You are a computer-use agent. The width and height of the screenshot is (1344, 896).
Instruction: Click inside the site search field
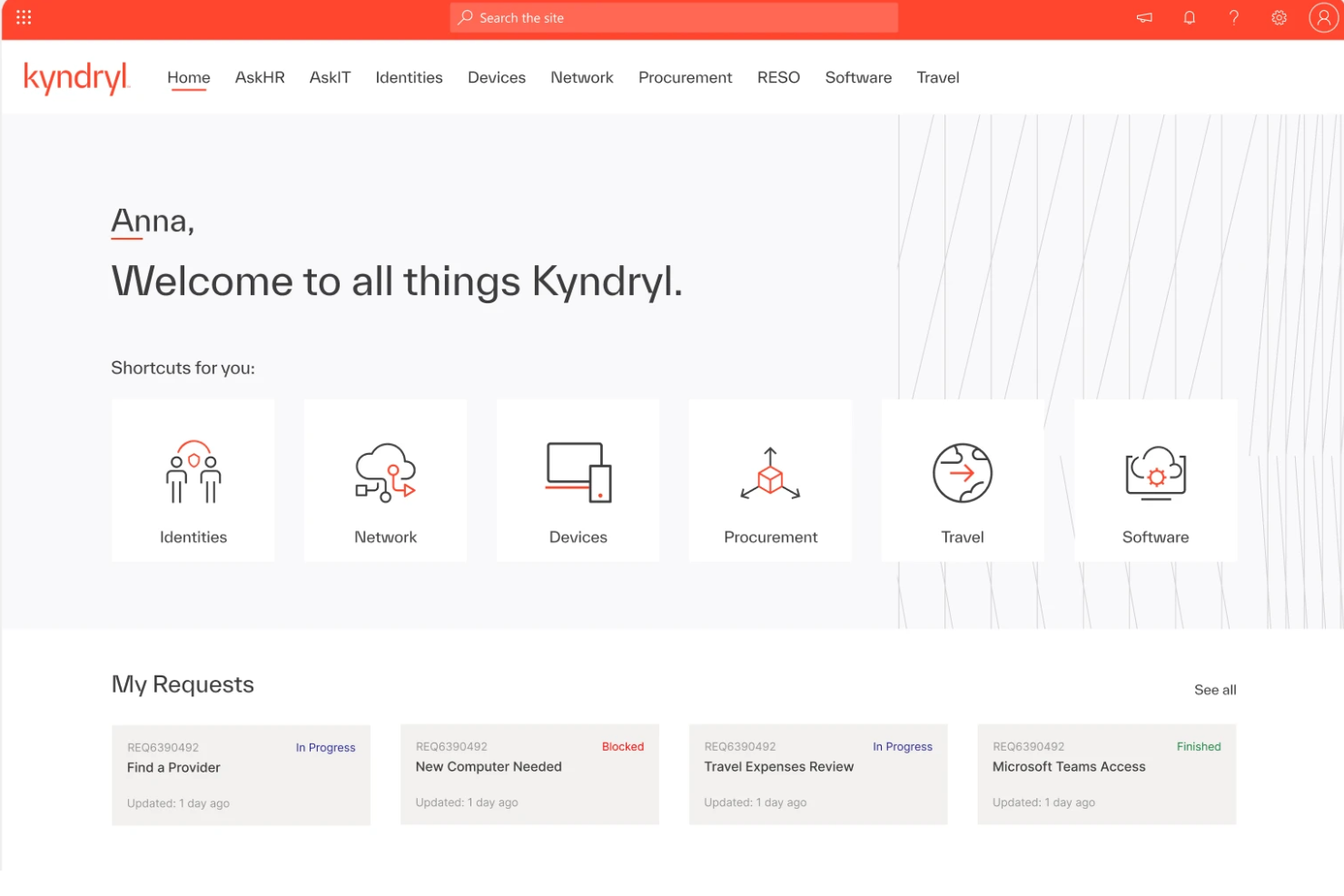click(674, 17)
